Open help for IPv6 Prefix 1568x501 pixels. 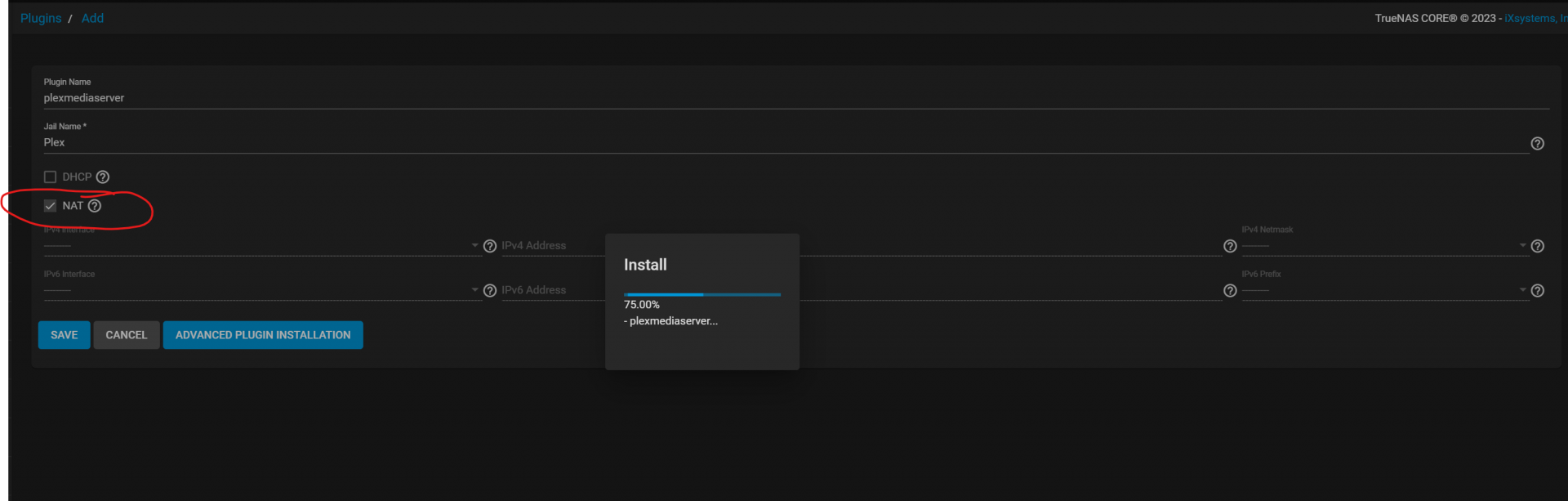(x=1537, y=290)
